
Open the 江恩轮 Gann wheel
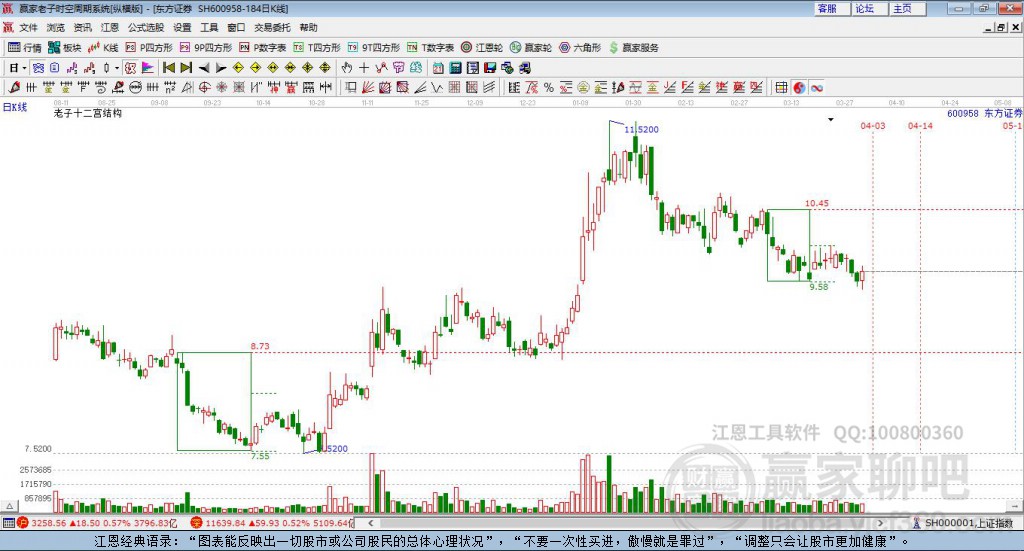pyautogui.click(x=482, y=48)
